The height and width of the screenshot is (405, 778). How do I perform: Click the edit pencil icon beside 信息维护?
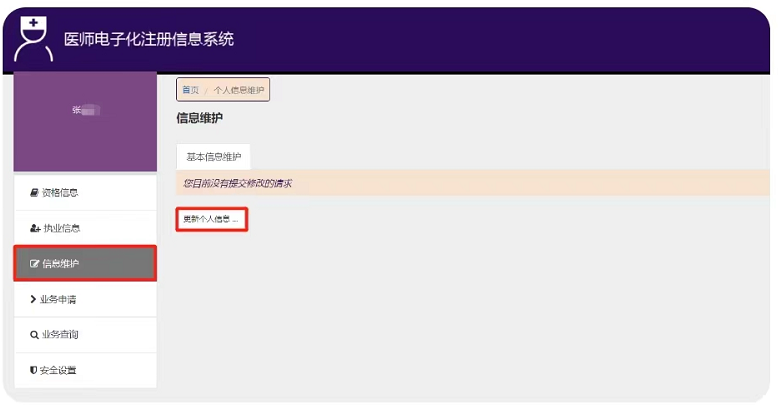pyautogui.click(x=34, y=264)
